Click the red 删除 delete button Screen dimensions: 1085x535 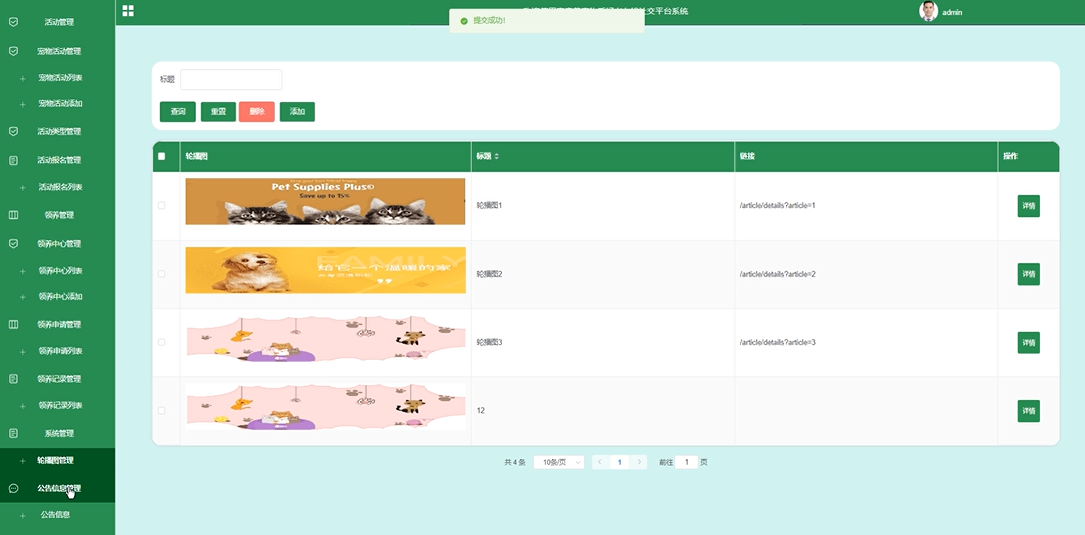pyautogui.click(x=257, y=111)
